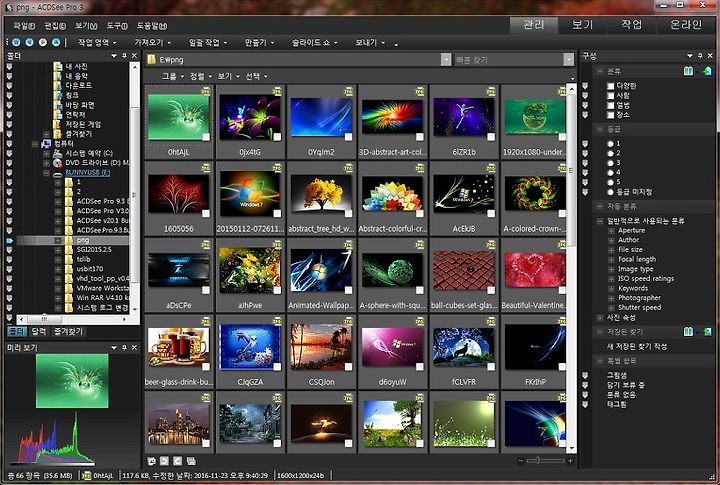Switch to the 온라인 mode tab

pyautogui.click(x=686, y=25)
